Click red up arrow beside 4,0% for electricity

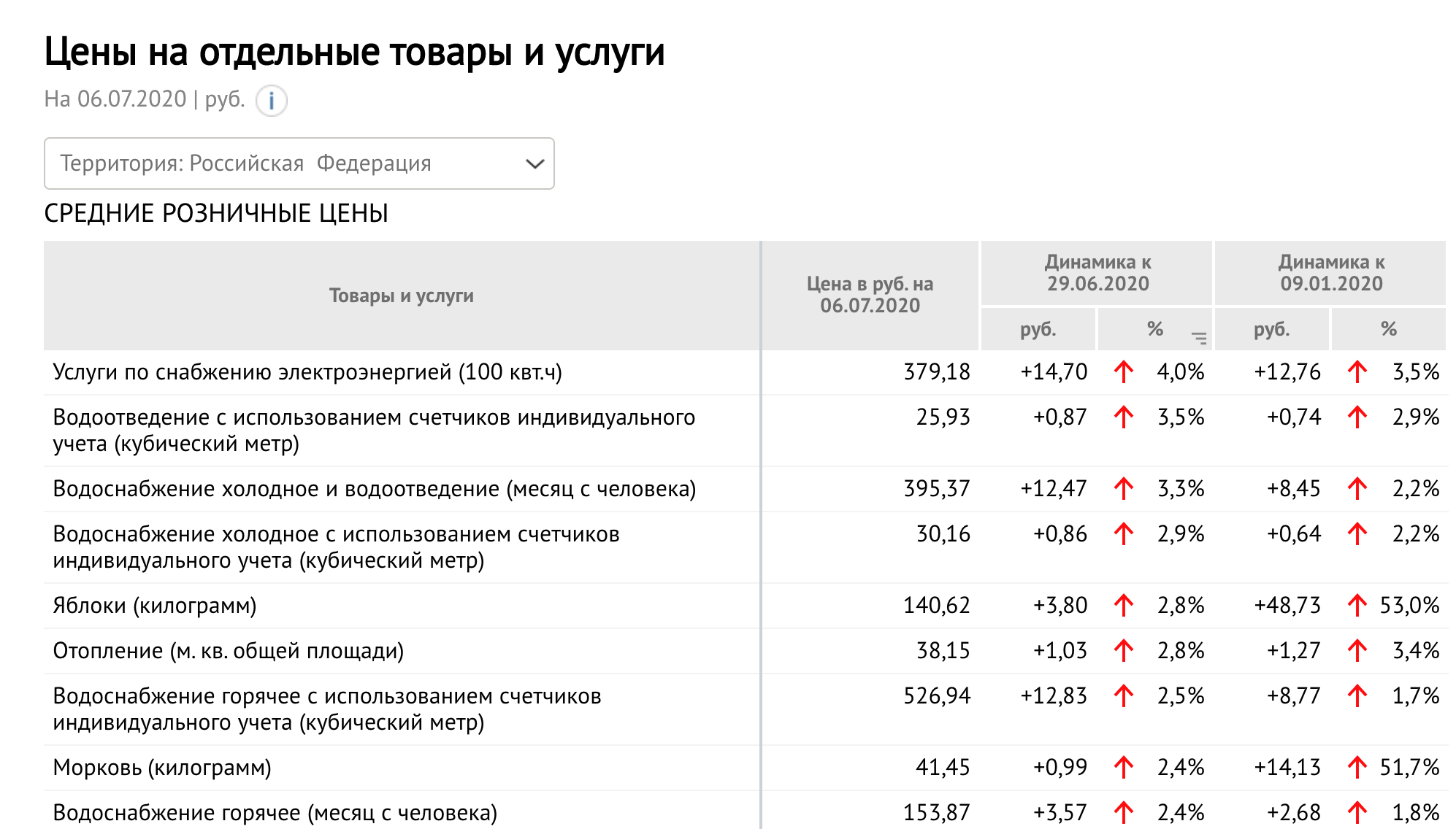pyautogui.click(x=1124, y=372)
